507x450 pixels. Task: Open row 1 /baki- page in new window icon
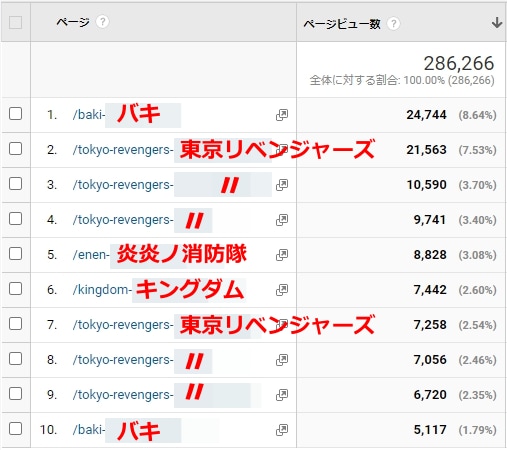click(x=282, y=115)
